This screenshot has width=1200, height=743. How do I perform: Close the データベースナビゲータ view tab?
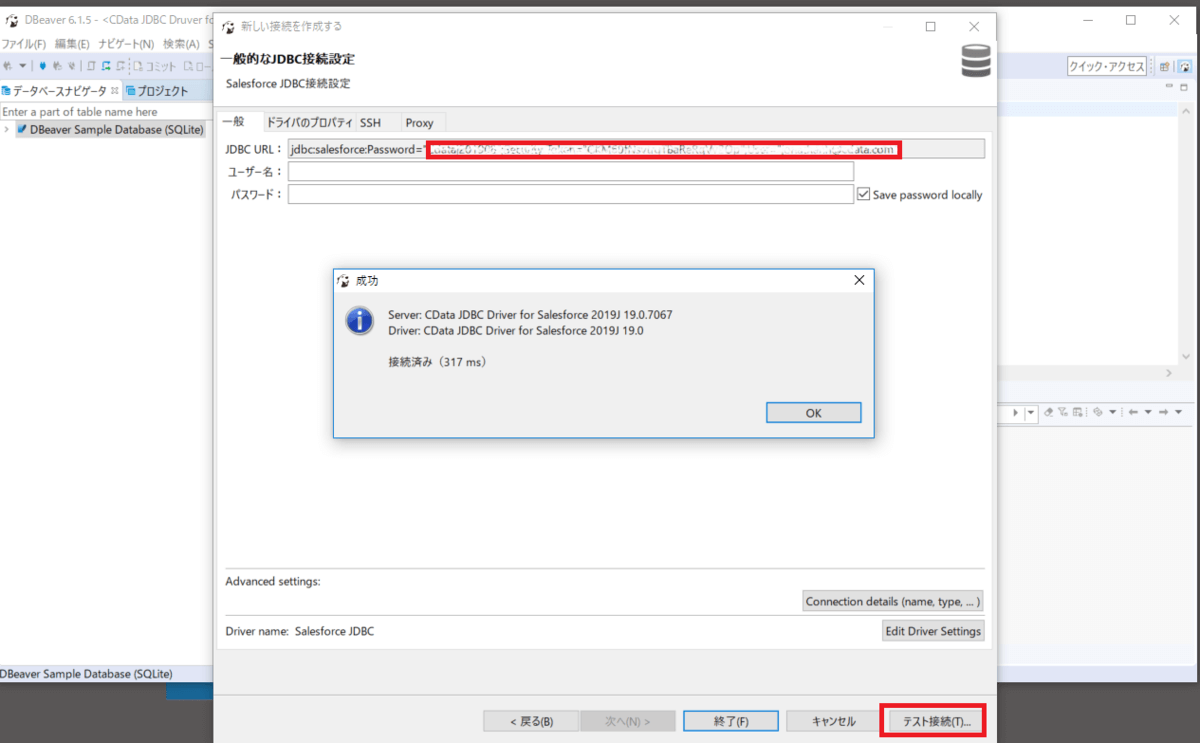point(115,91)
